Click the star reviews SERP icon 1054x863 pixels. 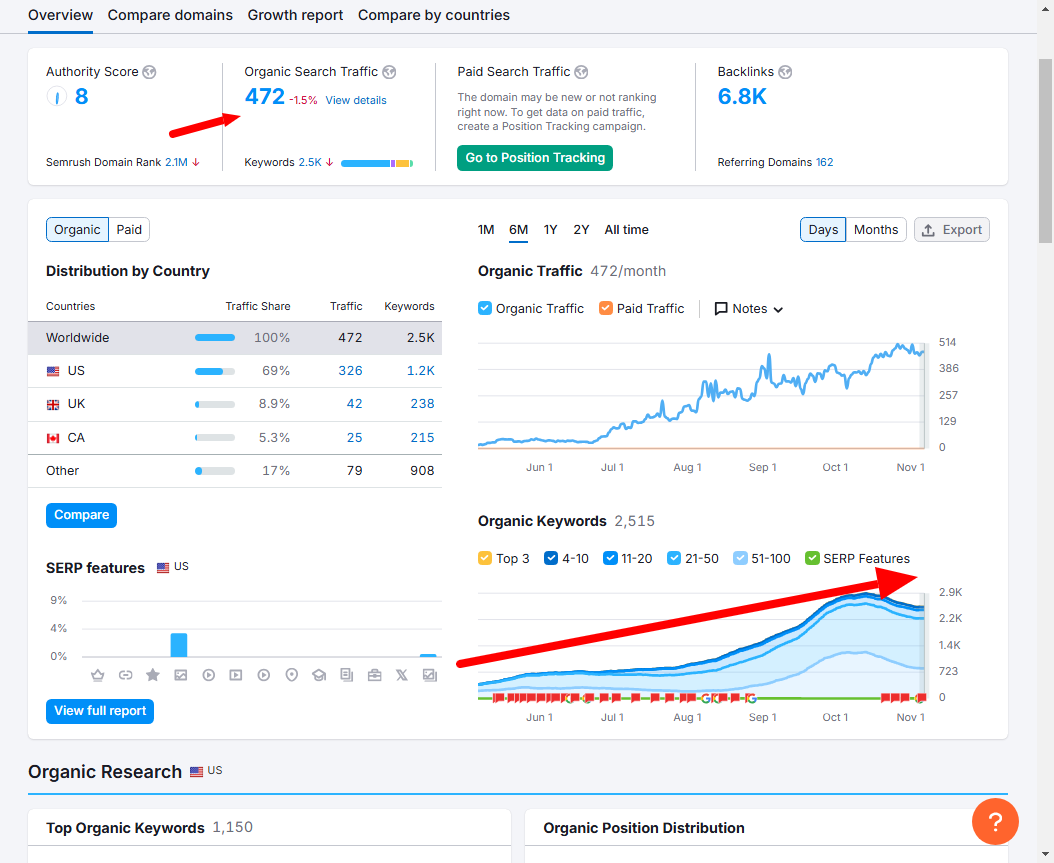153,675
